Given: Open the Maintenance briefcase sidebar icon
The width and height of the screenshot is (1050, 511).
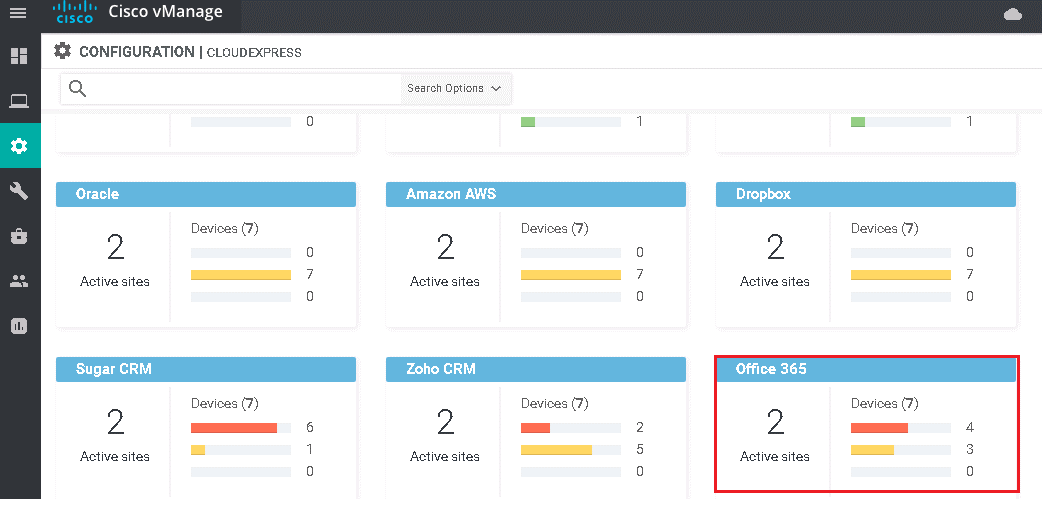Looking at the screenshot, I should [x=19, y=236].
